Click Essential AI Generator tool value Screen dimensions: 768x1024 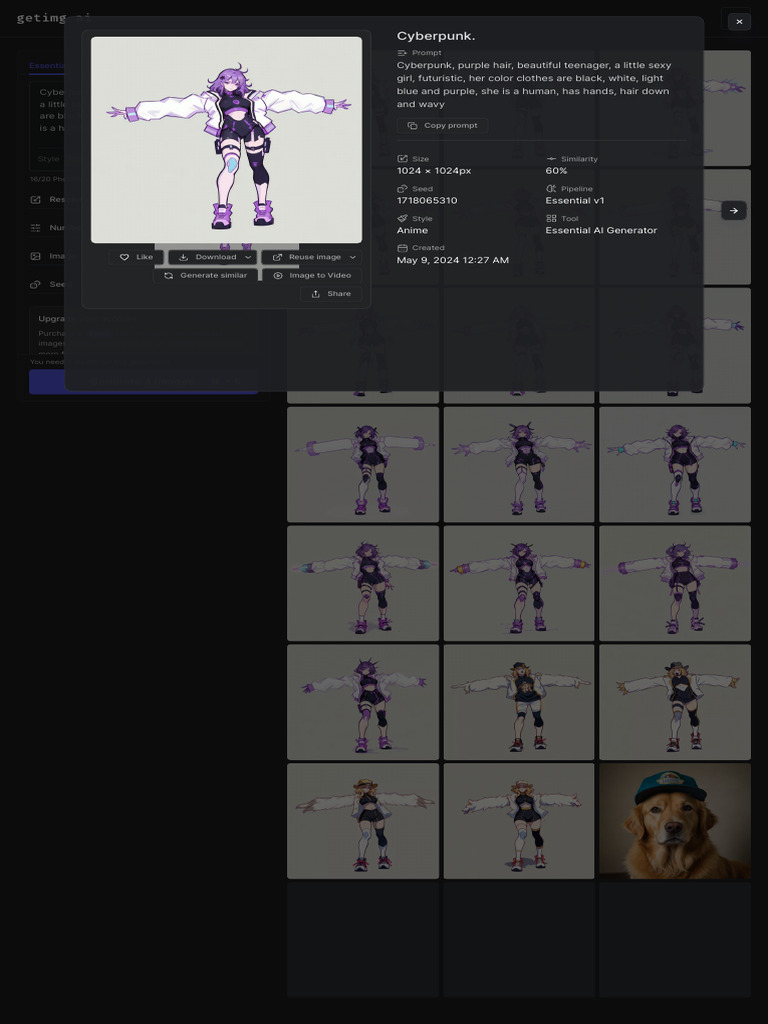coord(601,231)
